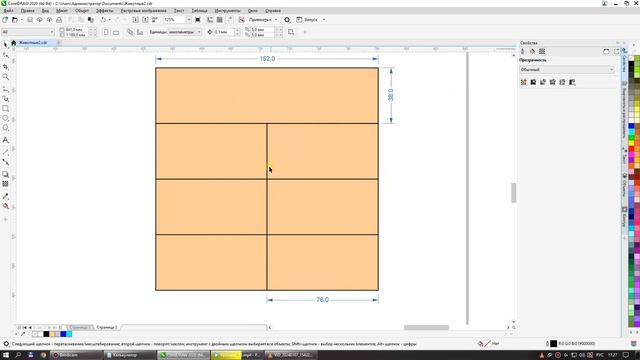Click the horizontal scrollbar thumb

[x=426, y=327]
